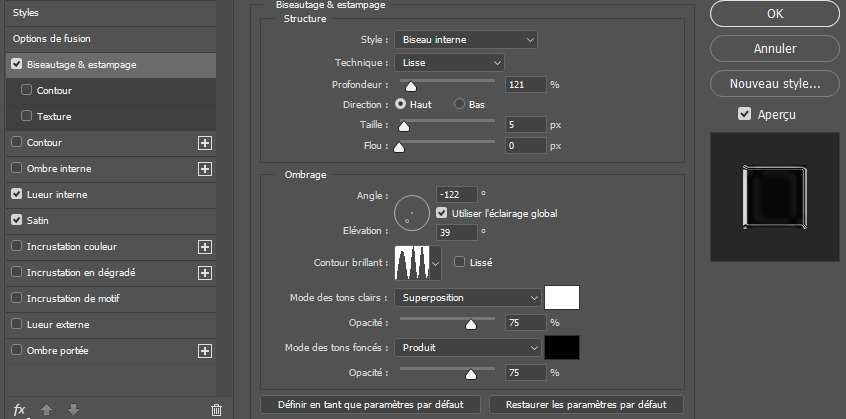Enable the Lueur externe checkbox

[x=16, y=325]
